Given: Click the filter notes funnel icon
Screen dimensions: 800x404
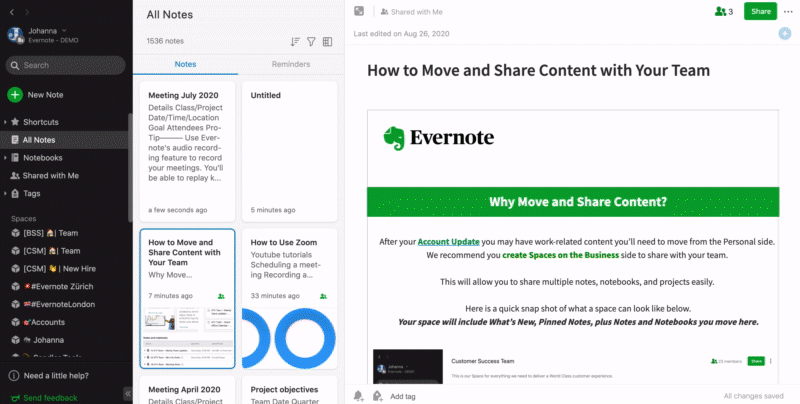Looking at the screenshot, I should (x=311, y=42).
